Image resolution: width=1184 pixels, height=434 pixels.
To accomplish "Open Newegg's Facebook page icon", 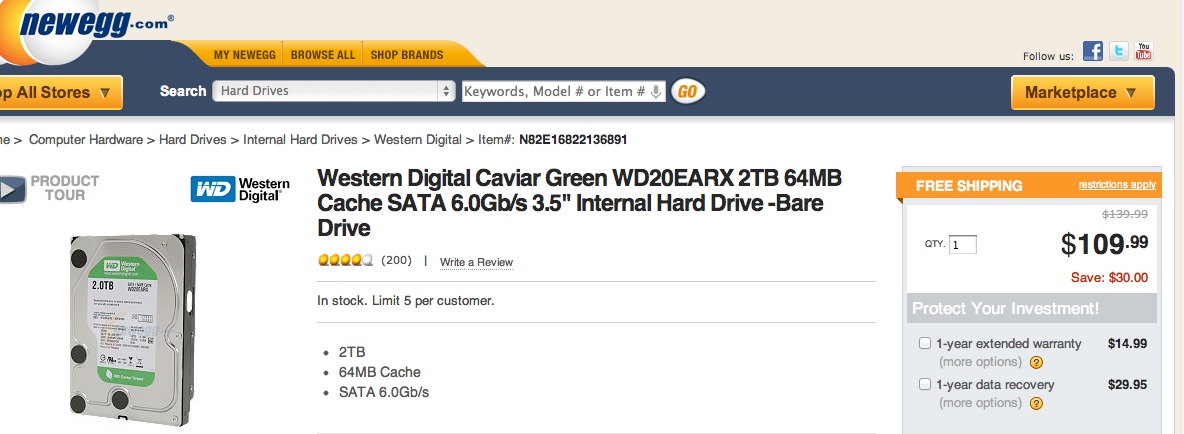I will (x=1093, y=51).
